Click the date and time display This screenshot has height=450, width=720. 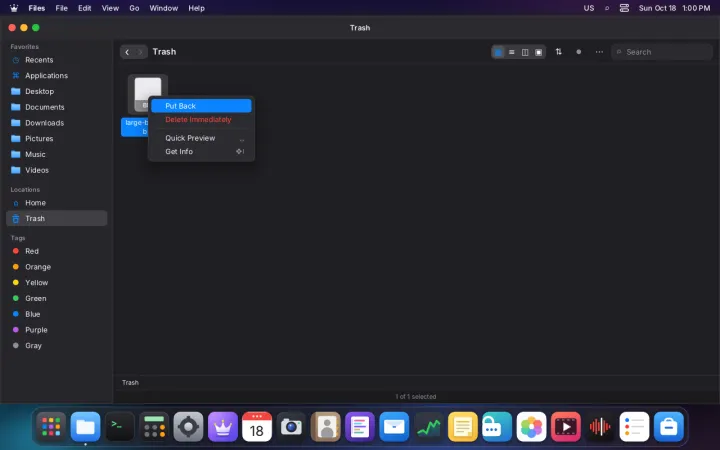(674, 8)
